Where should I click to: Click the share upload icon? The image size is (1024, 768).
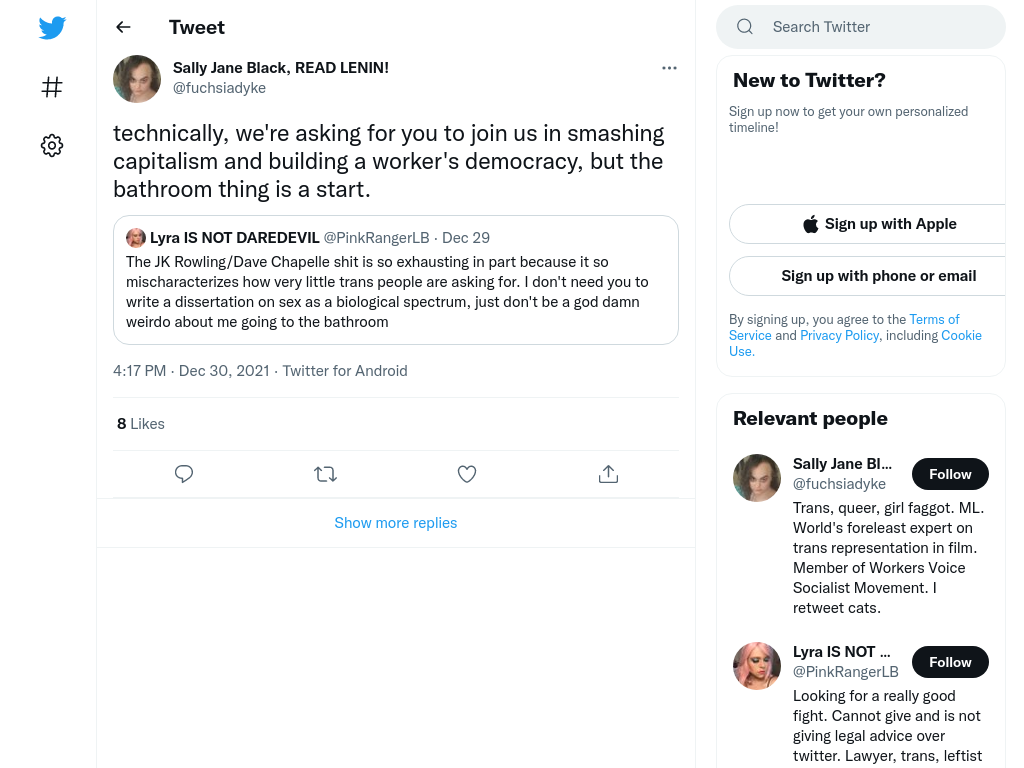pyautogui.click(x=608, y=474)
